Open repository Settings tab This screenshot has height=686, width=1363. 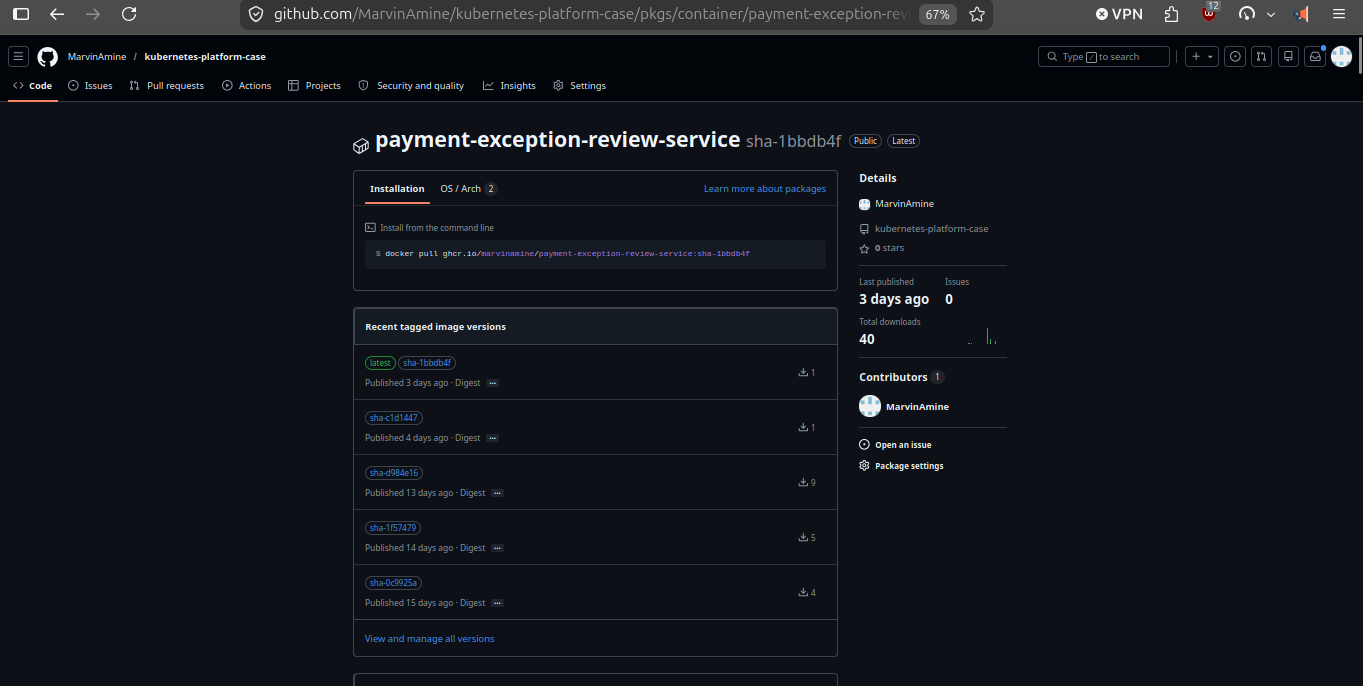click(x=580, y=86)
